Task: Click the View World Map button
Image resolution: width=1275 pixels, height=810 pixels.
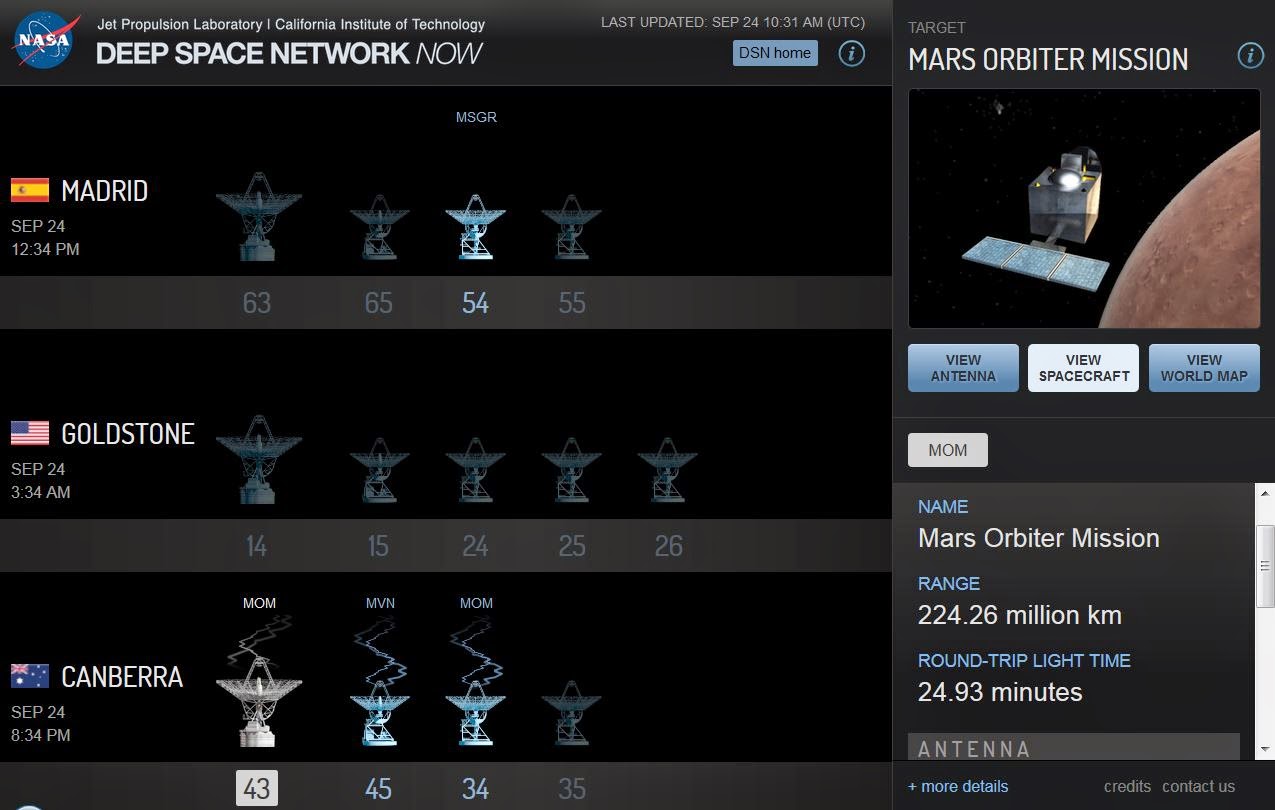Action: click(x=1204, y=368)
